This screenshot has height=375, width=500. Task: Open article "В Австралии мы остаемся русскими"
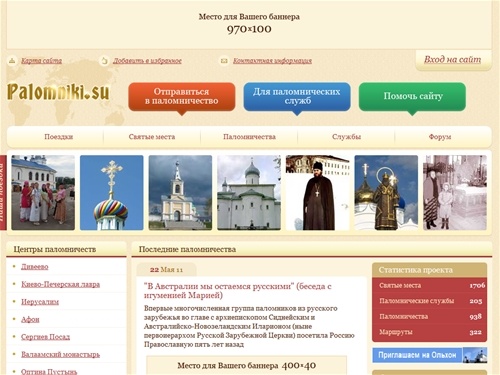238,291
